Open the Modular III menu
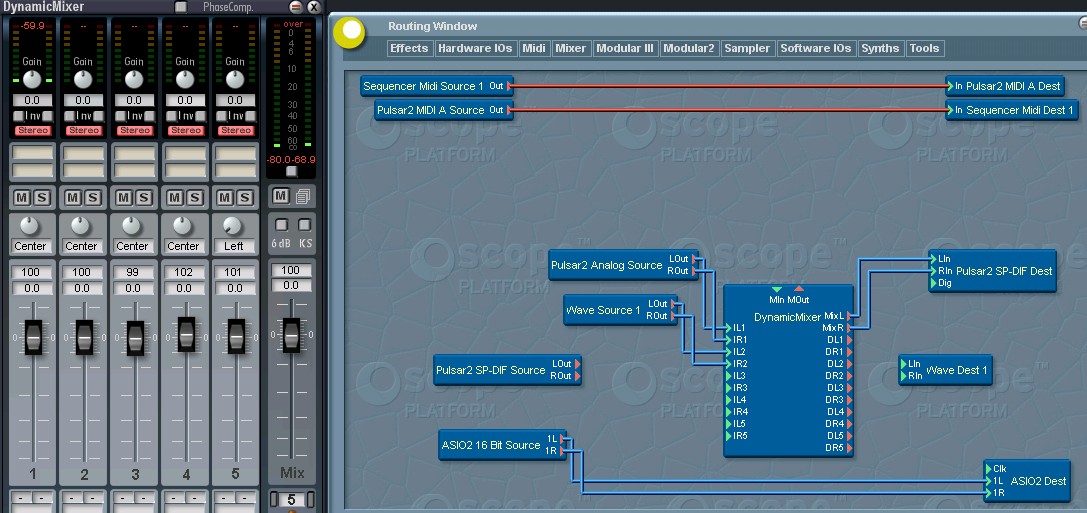Viewport: 1087px width, 513px height. [625, 49]
